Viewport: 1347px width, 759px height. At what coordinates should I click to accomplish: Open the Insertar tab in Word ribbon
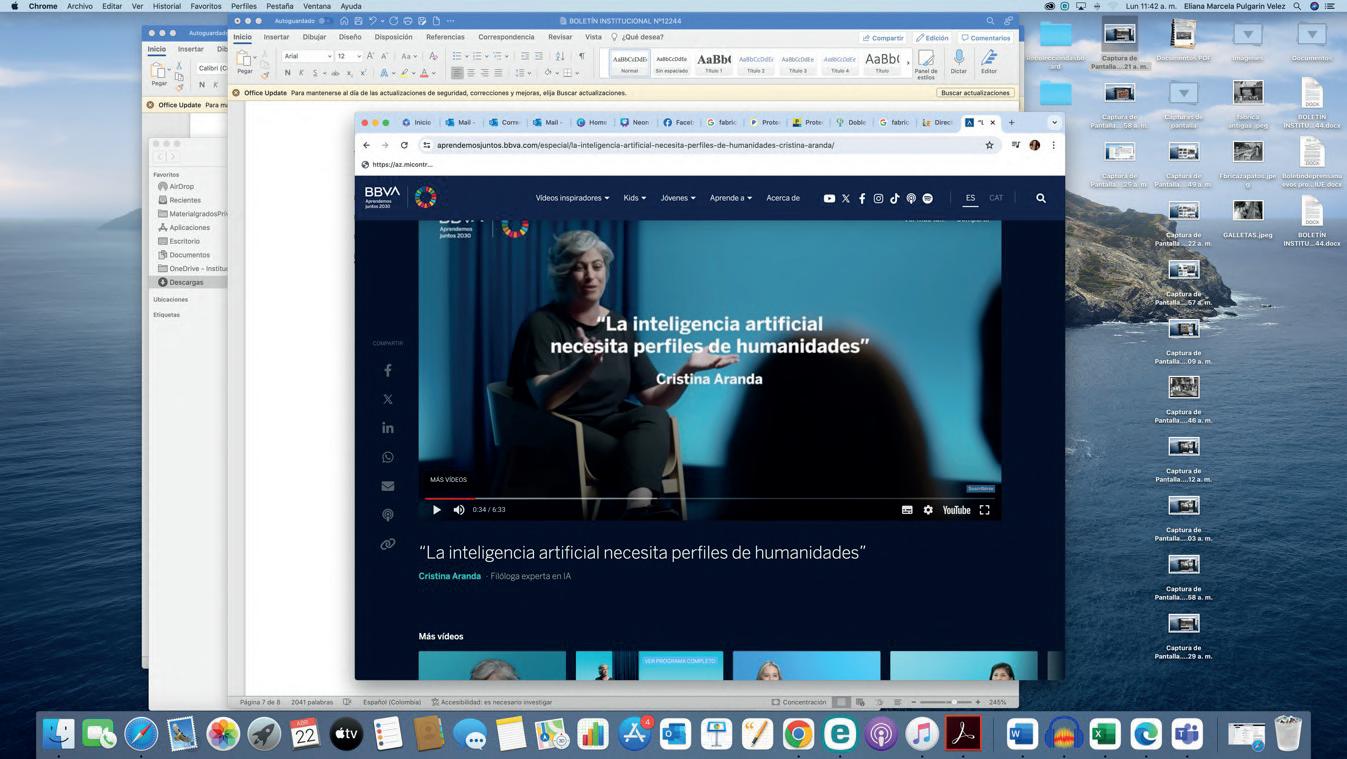[276, 37]
